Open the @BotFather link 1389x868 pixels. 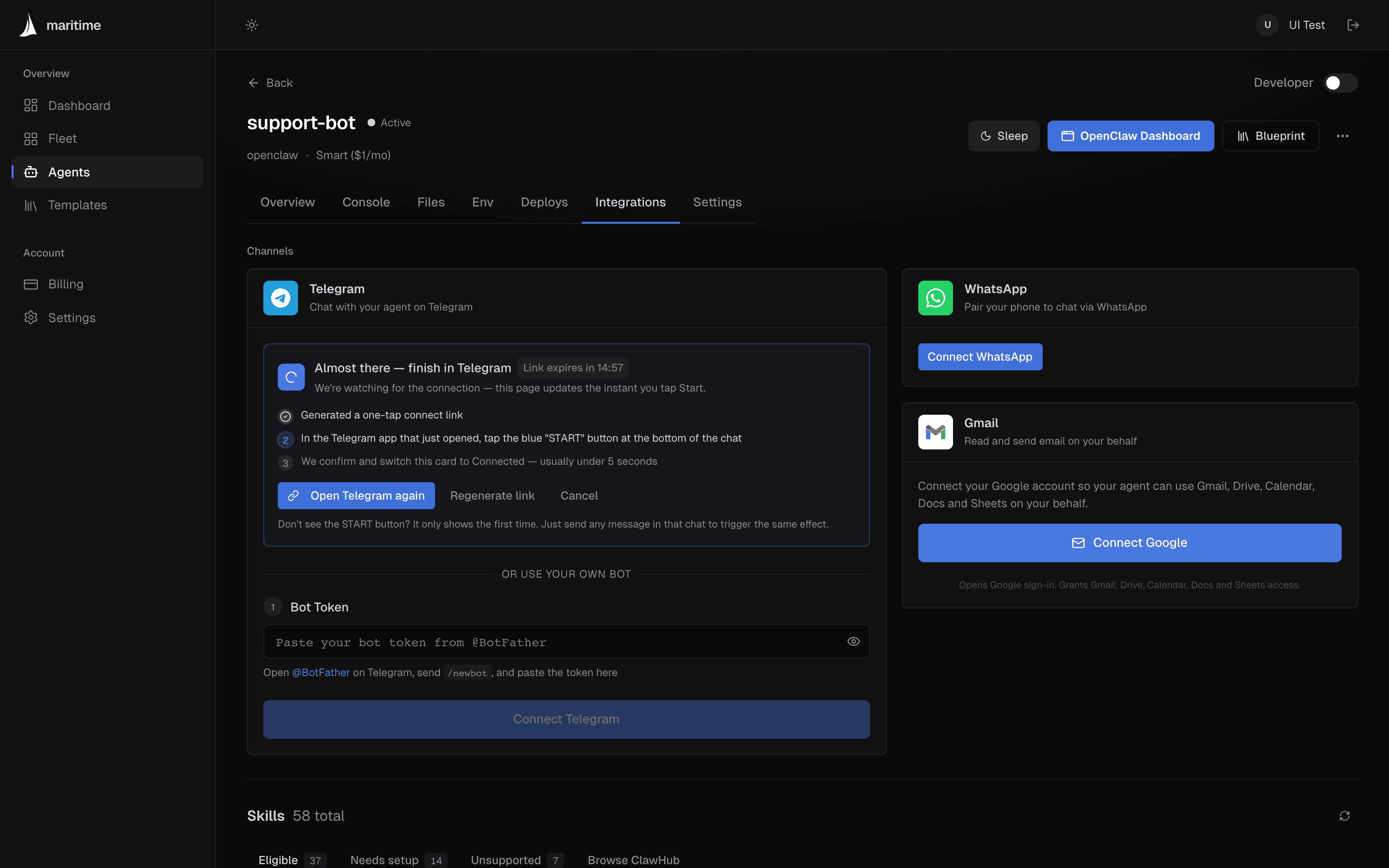tap(321, 672)
